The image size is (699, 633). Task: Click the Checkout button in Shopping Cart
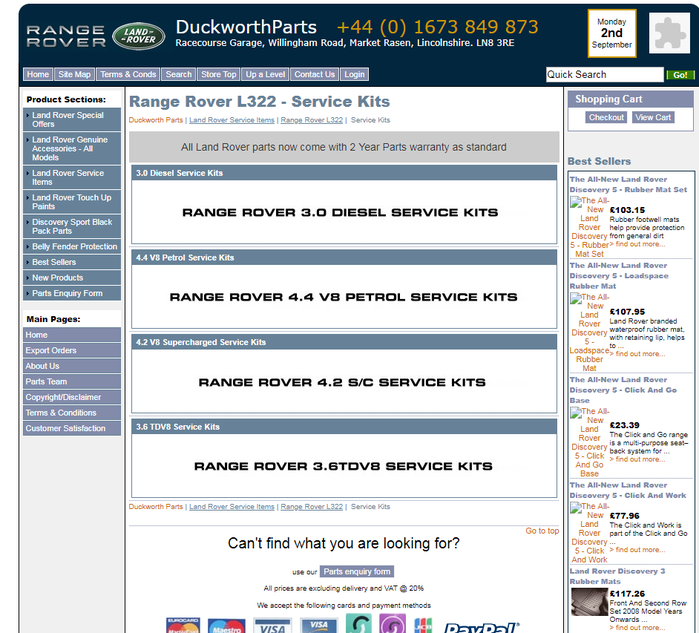(606, 117)
